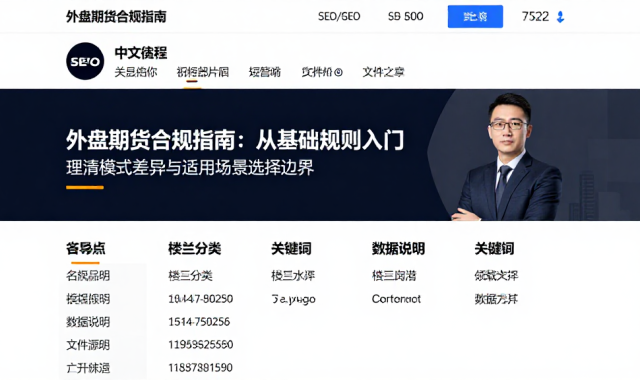Click the 楼三分类 entry below 楼兰分类 heading
Screen dimensions: 640x380
click(190, 276)
